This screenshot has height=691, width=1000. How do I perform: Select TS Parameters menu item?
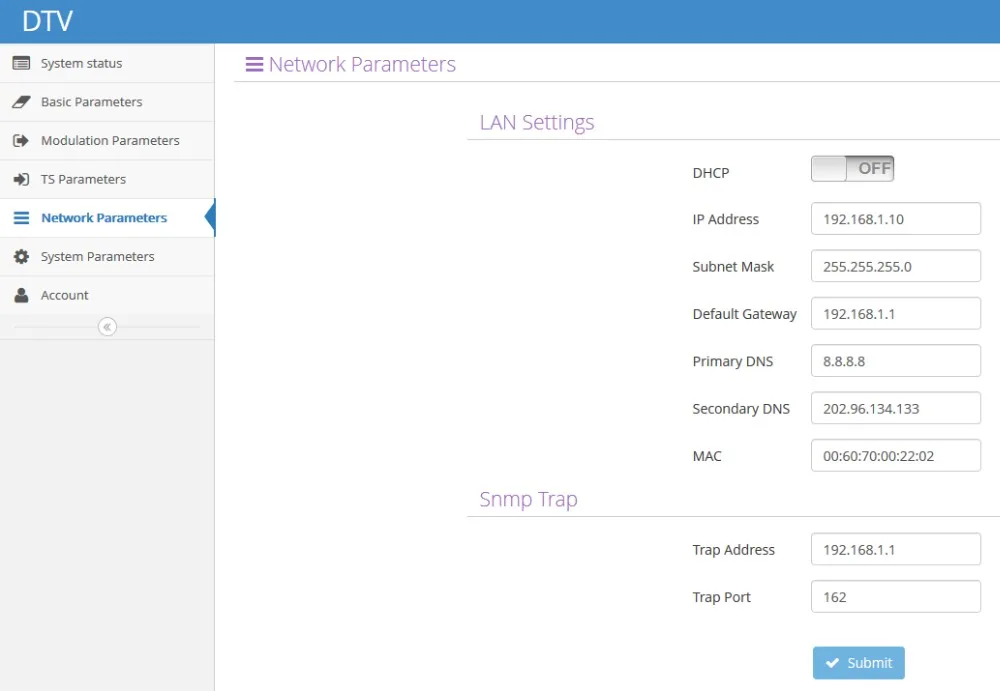(107, 179)
